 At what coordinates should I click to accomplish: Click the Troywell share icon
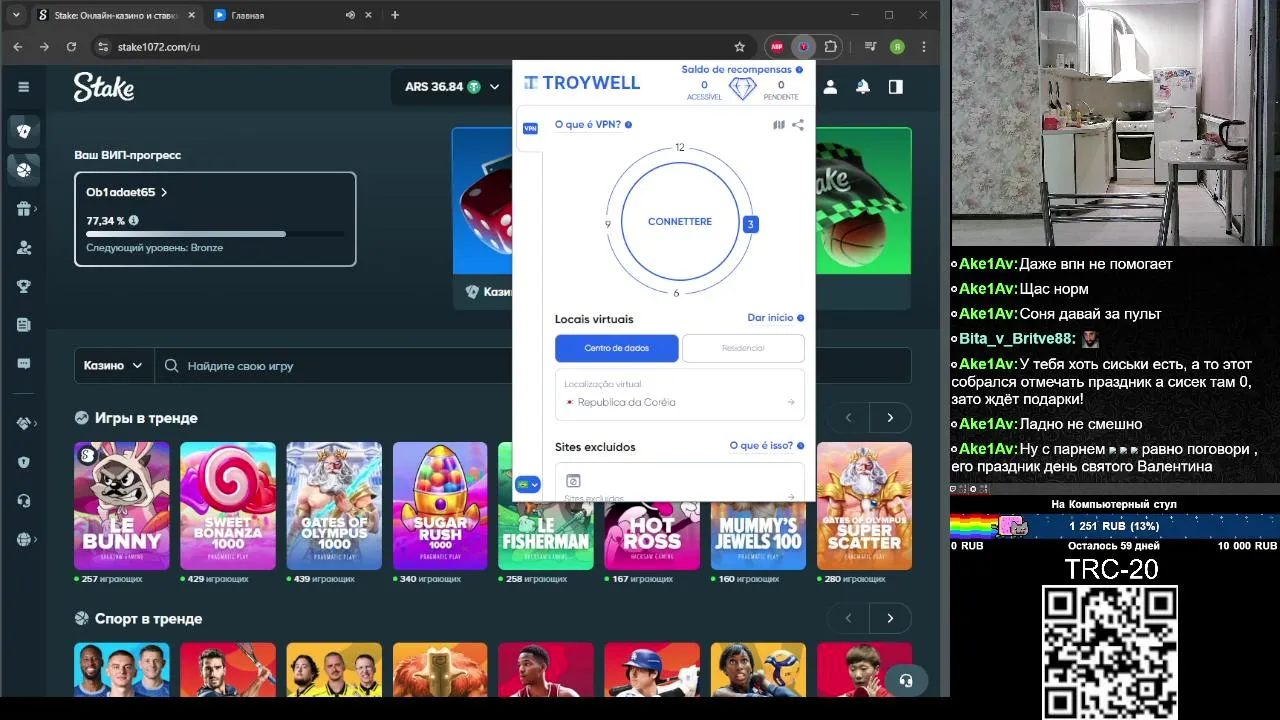(798, 125)
